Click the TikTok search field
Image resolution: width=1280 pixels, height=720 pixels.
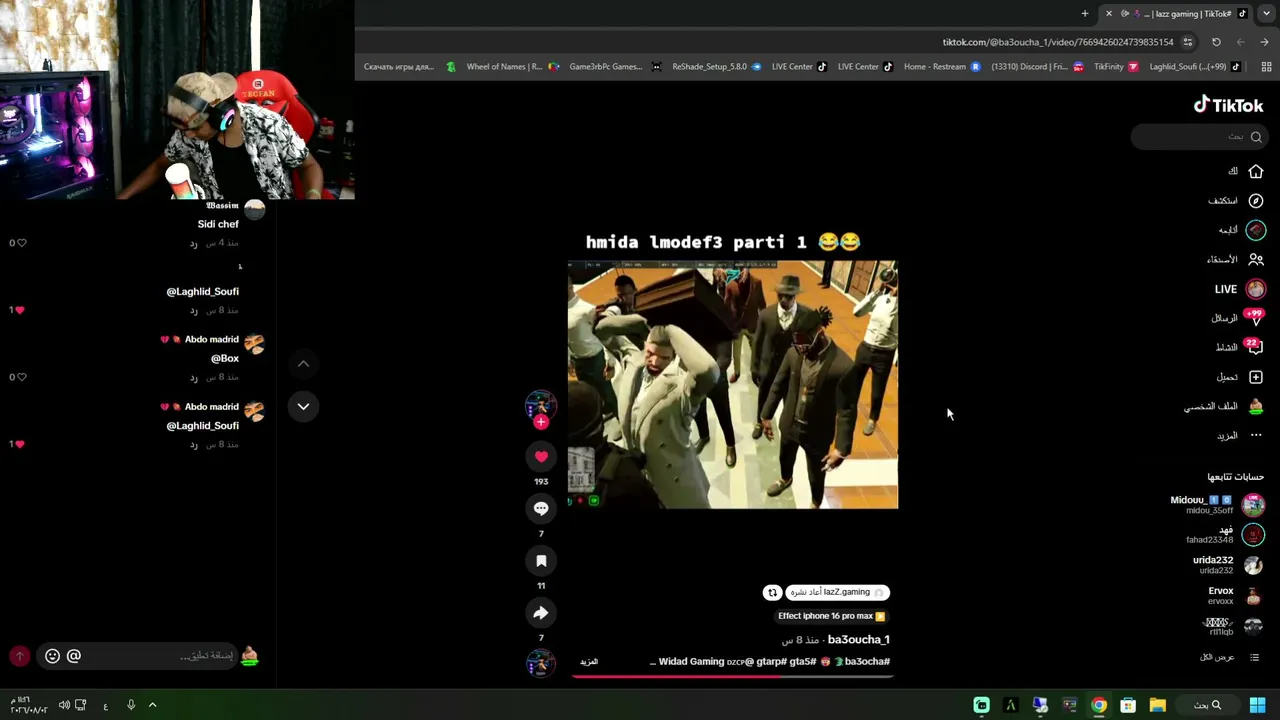pyautogui.click(x=1199, y=137)
